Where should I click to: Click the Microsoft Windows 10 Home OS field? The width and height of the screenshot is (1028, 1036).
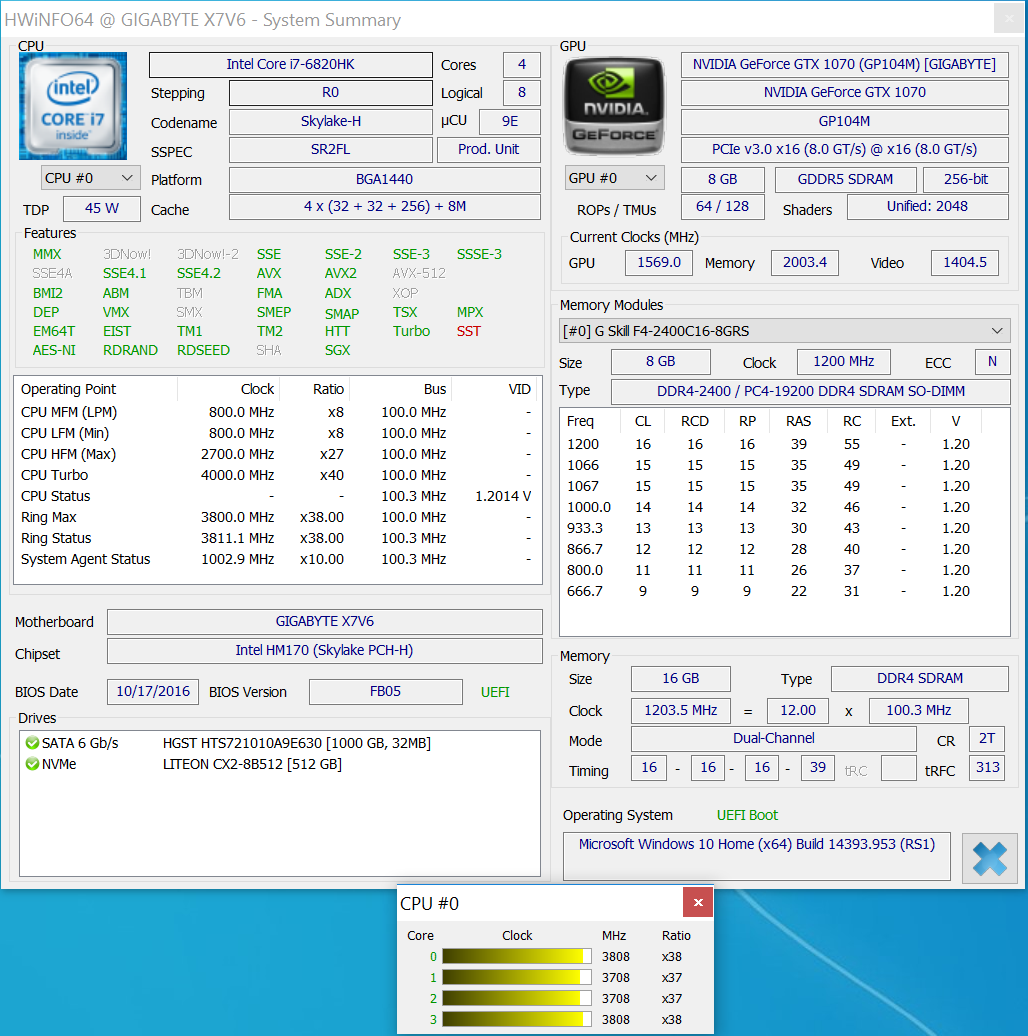coord(756,856)
